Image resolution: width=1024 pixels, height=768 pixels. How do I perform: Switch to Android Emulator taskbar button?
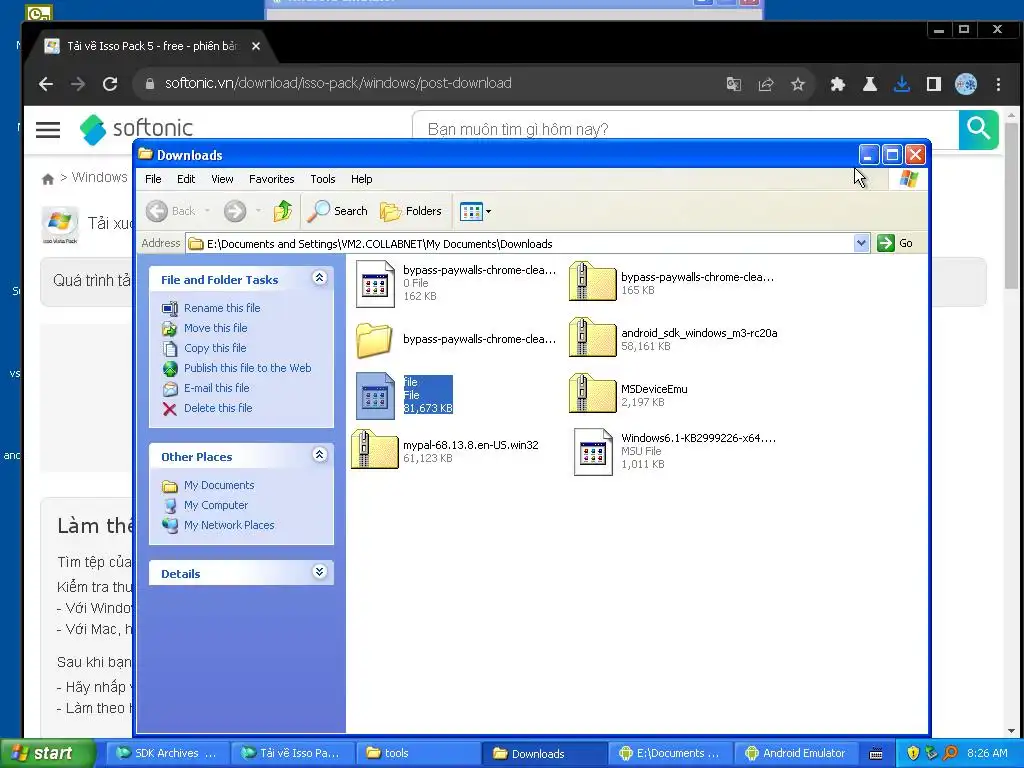click(795, 753)
